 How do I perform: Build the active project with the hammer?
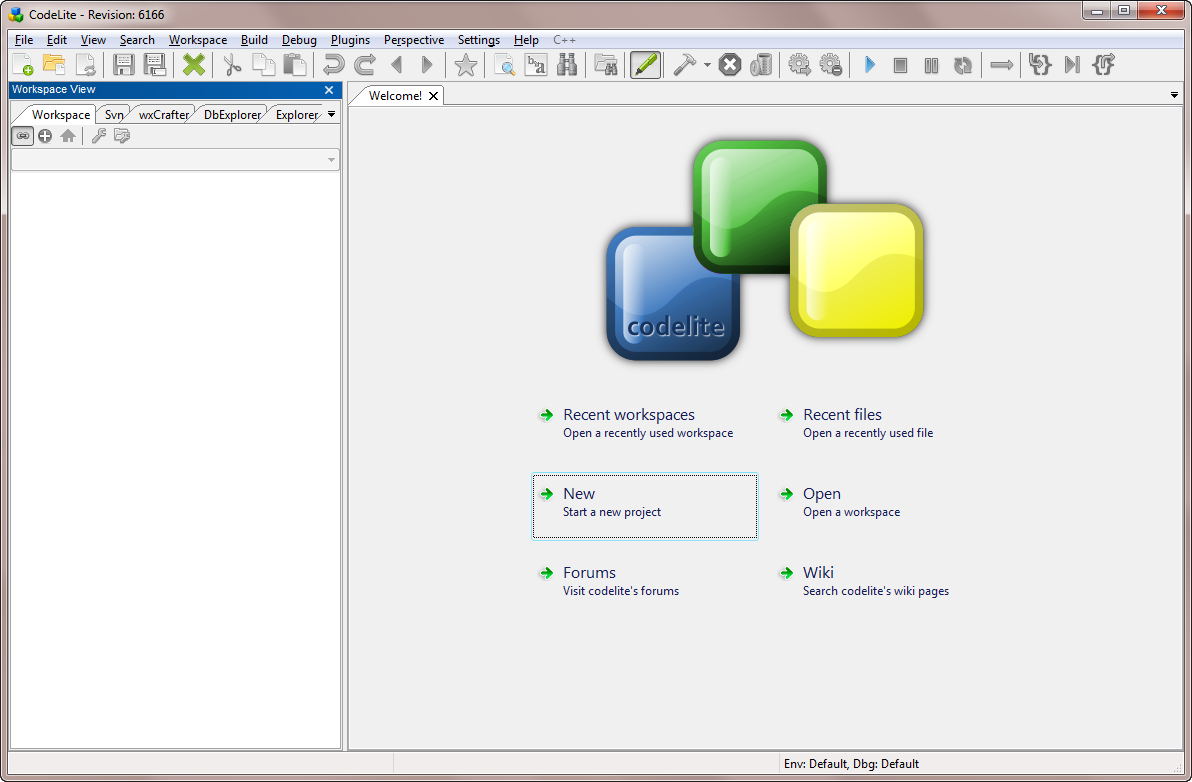[684, 65]
